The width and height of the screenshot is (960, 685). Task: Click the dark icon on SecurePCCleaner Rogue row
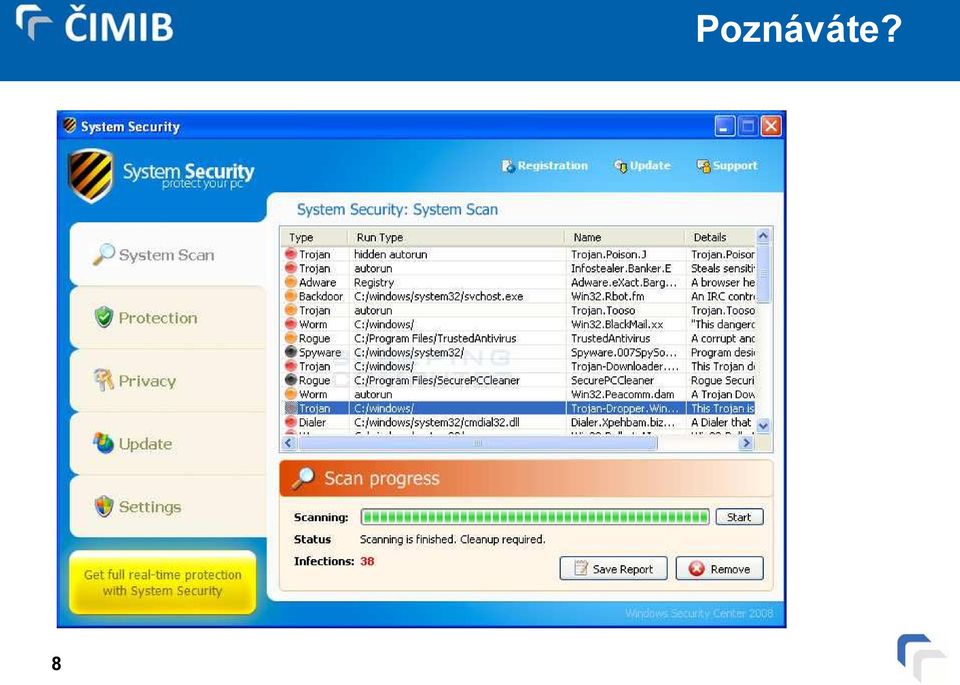[x=291, y=380]
